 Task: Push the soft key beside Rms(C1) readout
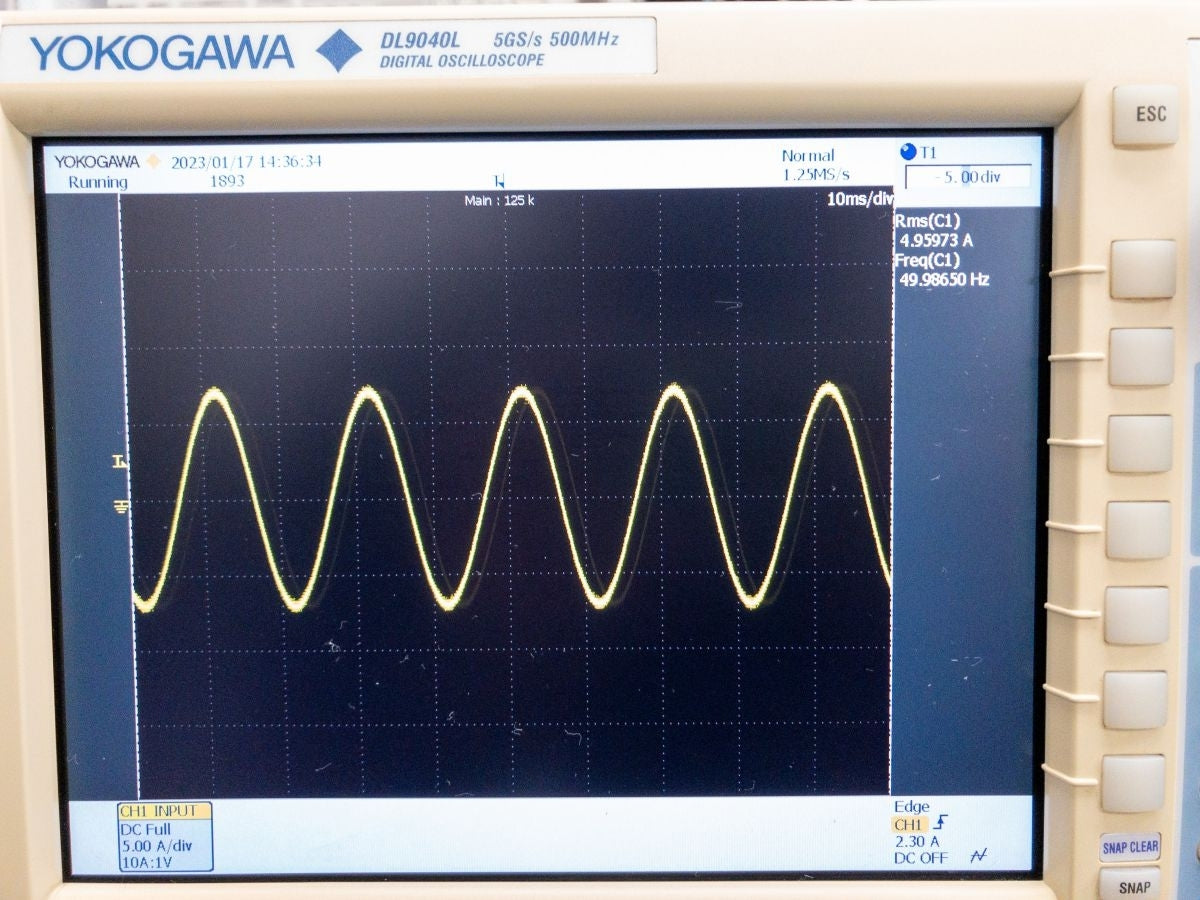[x=1142, y=269]
